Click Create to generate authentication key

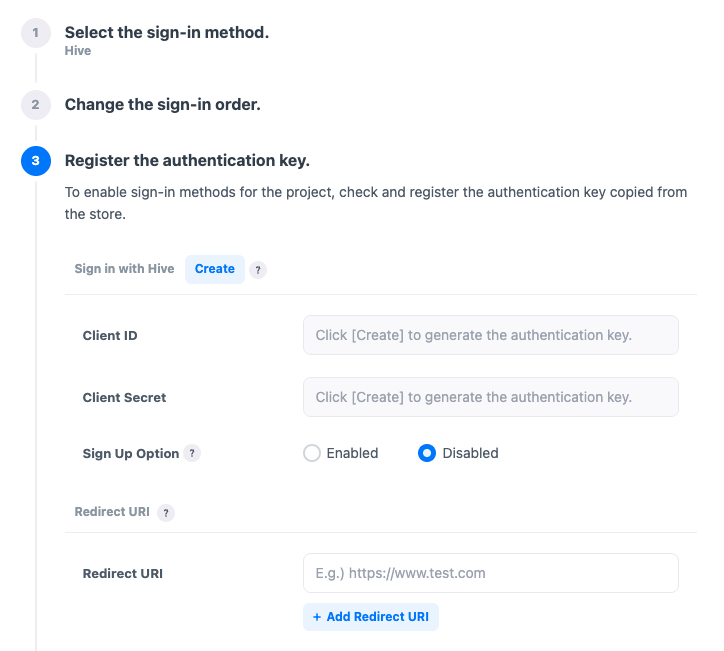(x=215, y=269)
